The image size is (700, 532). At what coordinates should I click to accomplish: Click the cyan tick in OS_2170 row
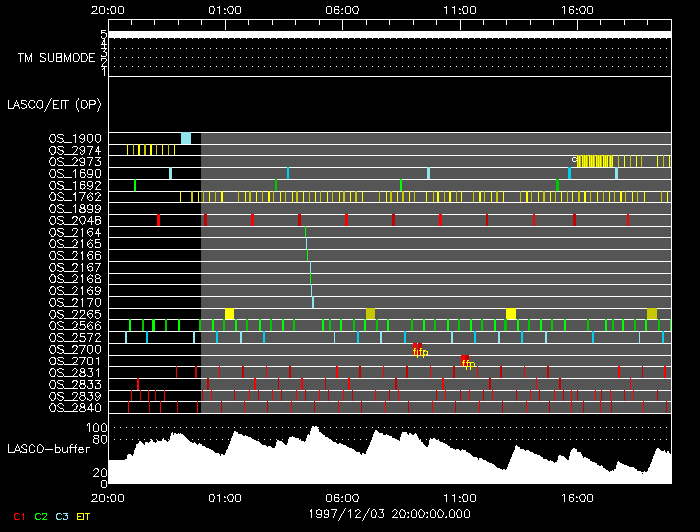pyautogui.click(x=313, y=302)
